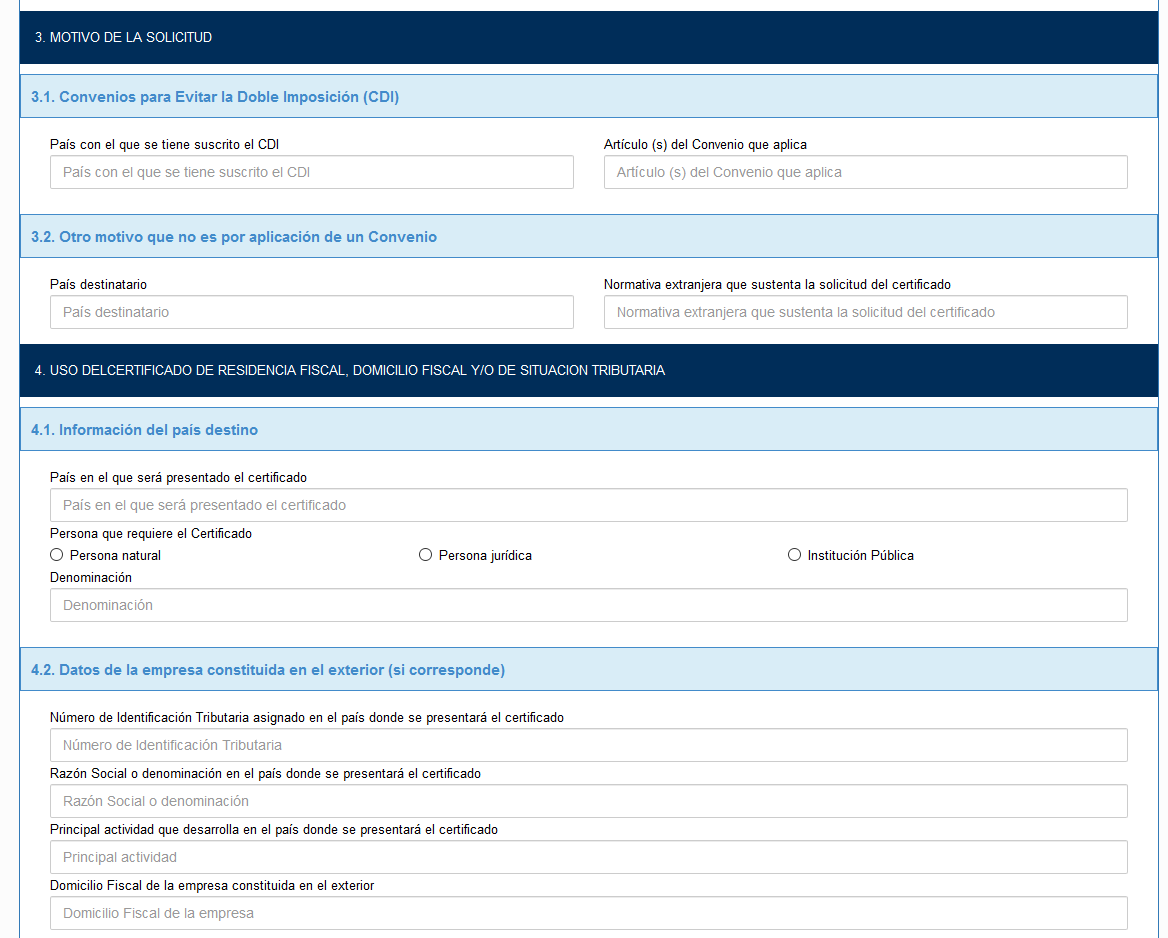Click the País destinatario text box
Image resolution: width=1168 pixels, height=938 pixels.
pyautogui.click(x=311, y=312)
